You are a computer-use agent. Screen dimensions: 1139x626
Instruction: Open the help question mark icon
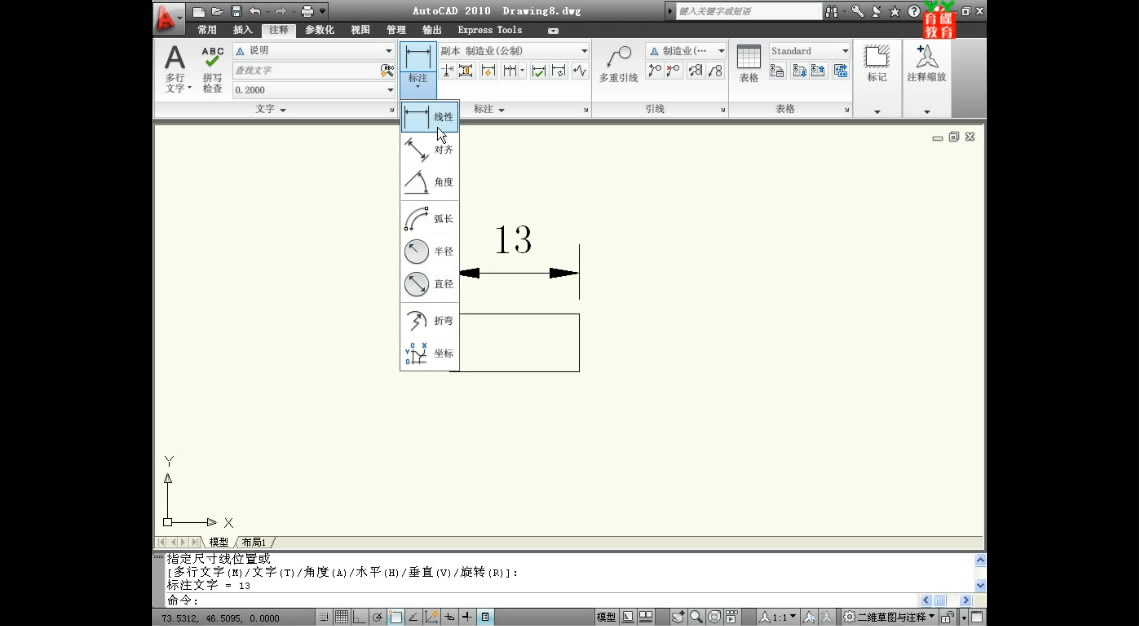click(x=914, y=12)
